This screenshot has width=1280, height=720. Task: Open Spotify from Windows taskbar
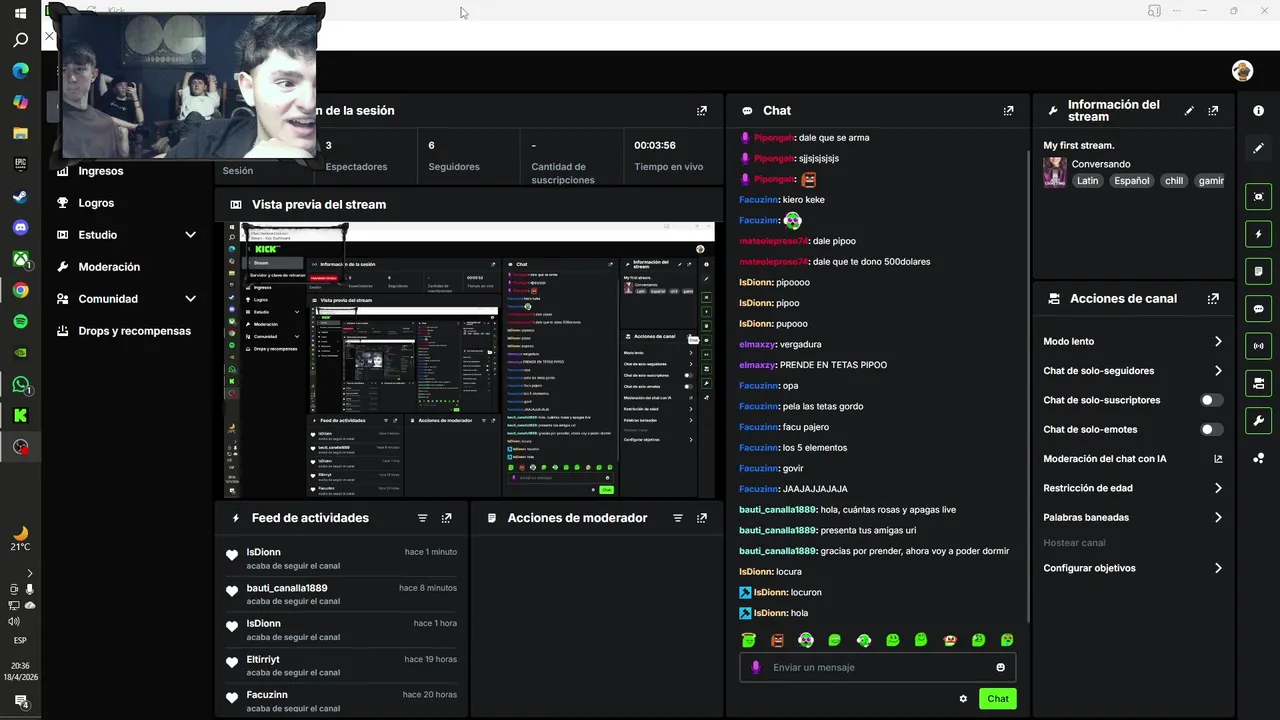point(20,322)
